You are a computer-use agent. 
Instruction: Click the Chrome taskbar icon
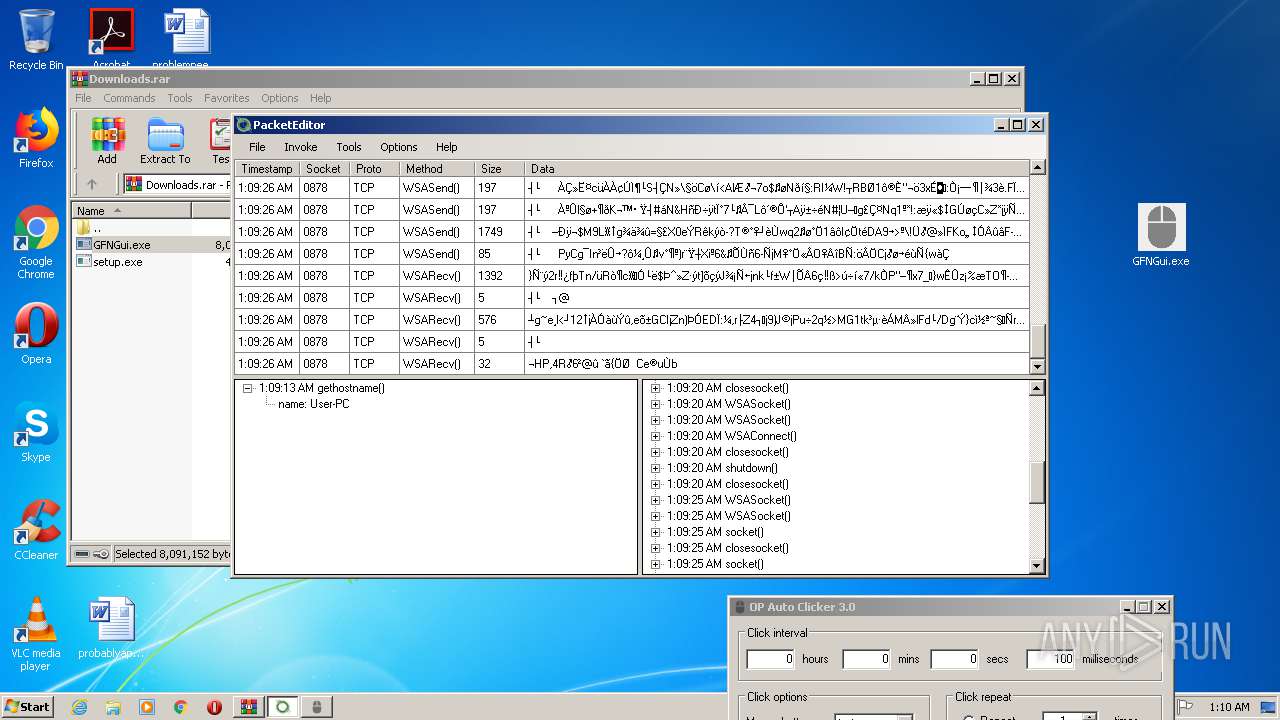[x=181, y=707]
